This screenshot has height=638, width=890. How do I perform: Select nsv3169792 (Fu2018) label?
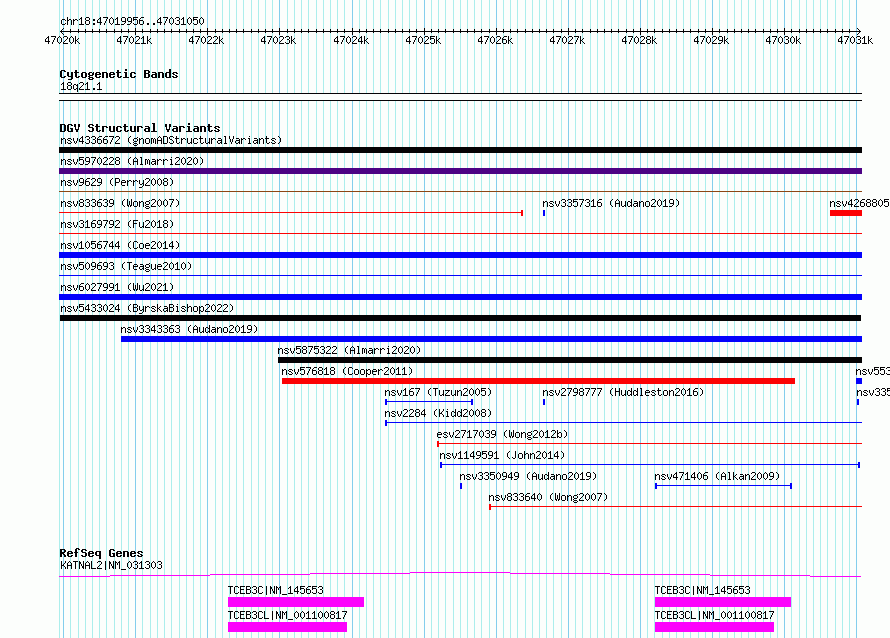click(117, 224)
